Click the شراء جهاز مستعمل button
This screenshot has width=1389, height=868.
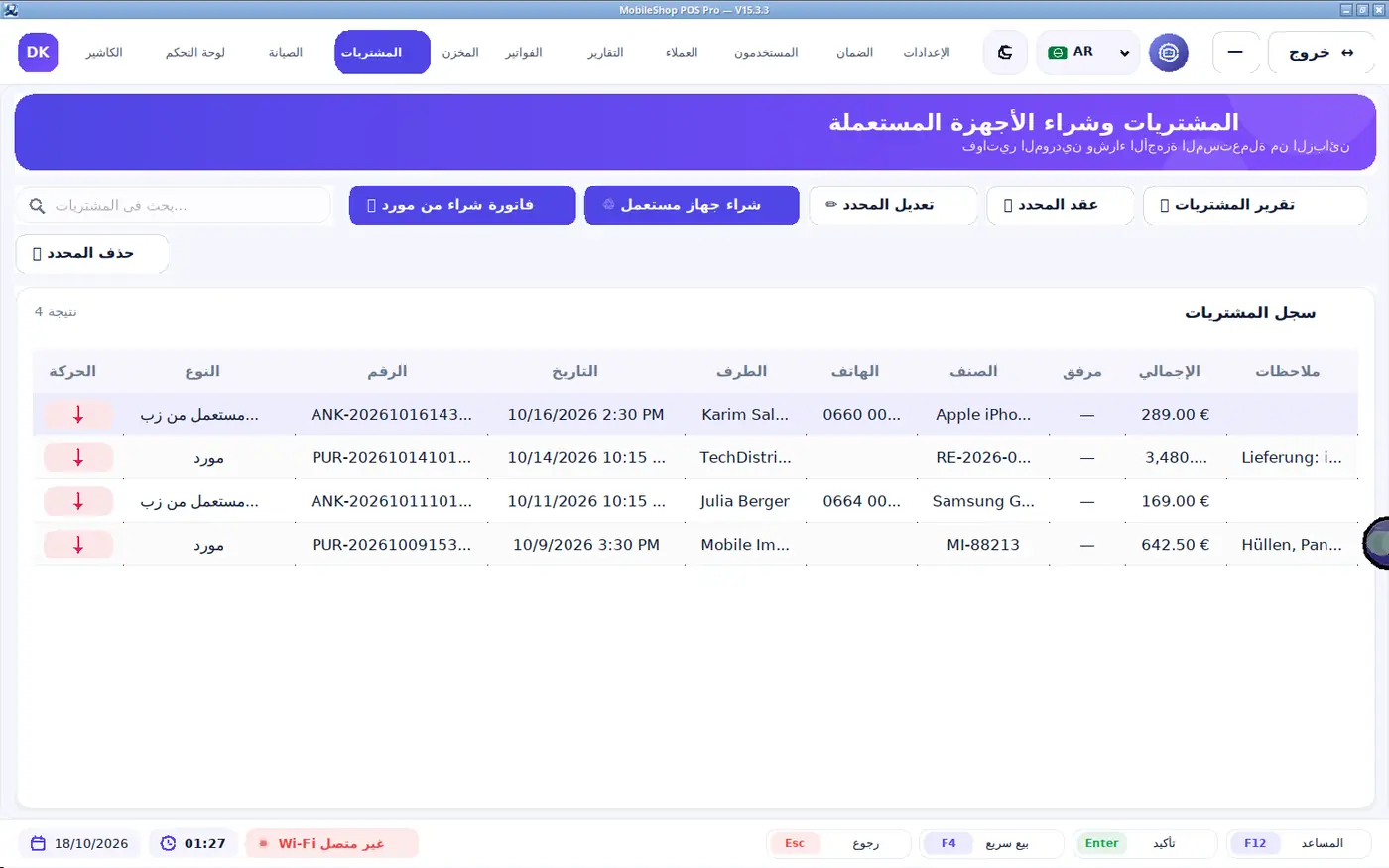692,205
